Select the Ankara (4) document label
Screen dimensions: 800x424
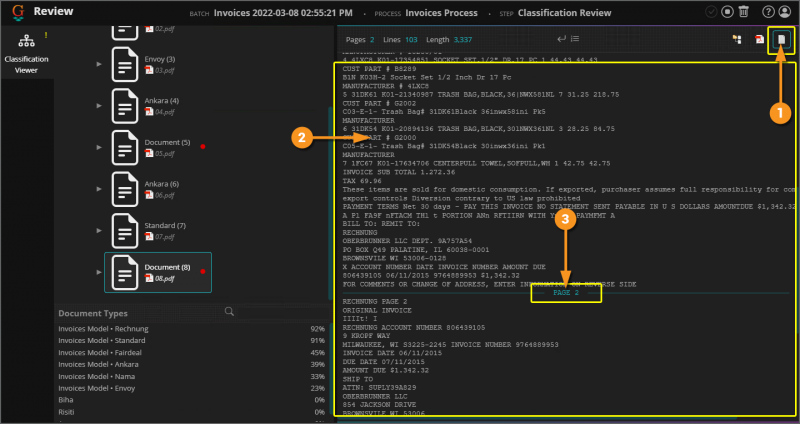tap(161, 101)
